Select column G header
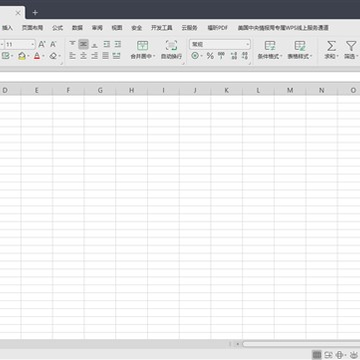 (x=100, y=90)
